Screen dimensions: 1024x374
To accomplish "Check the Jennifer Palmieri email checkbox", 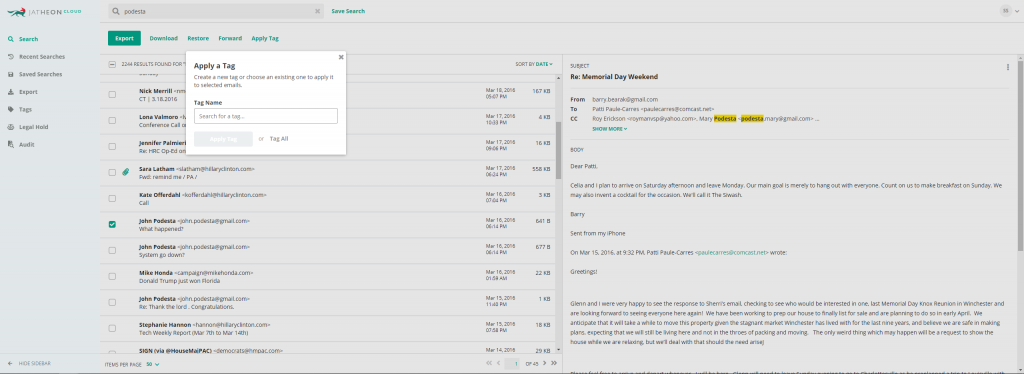I will [x=112, y=146].
